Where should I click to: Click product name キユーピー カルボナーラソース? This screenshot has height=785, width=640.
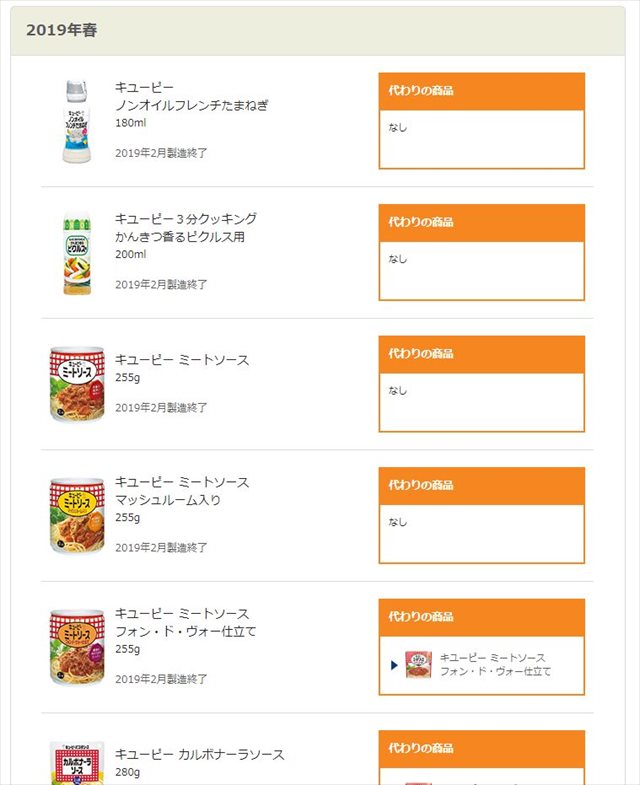[199, 755]
